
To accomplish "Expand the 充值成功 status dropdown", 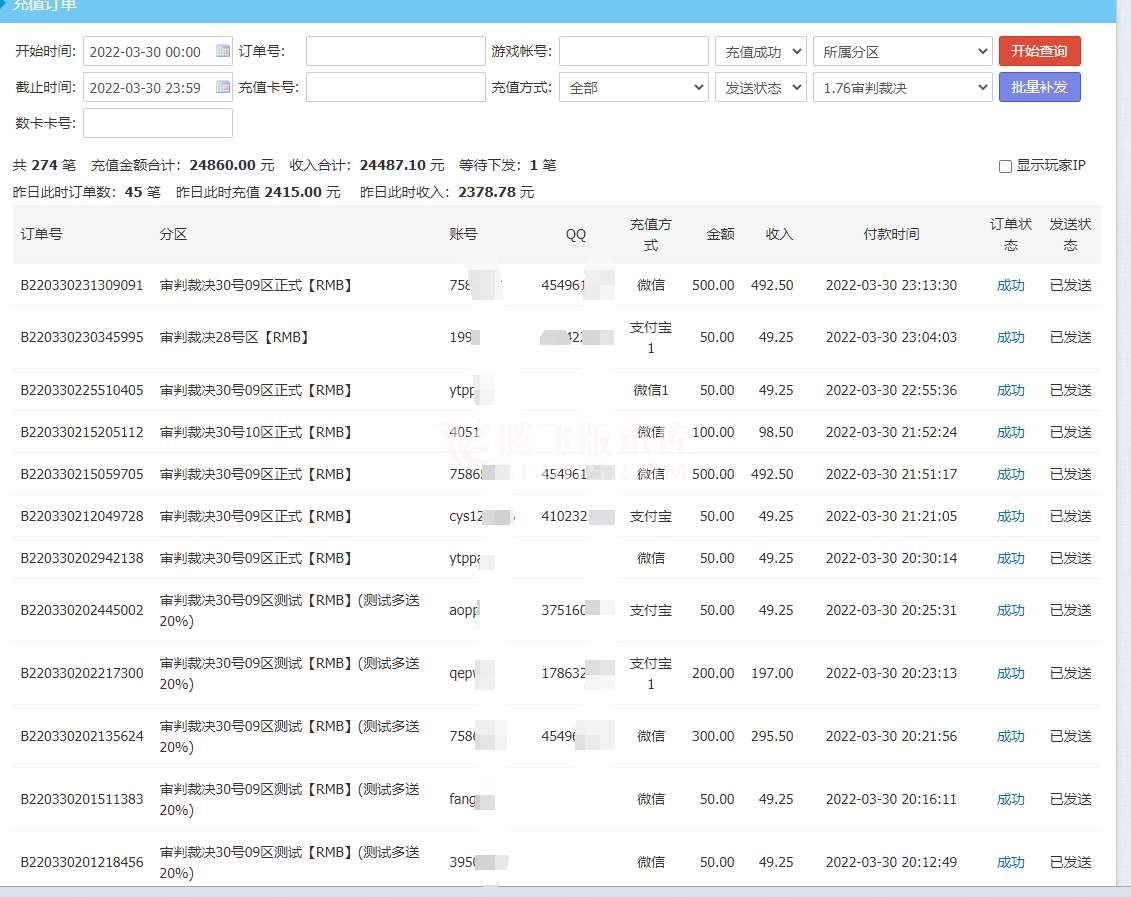I will click(760, 51).
